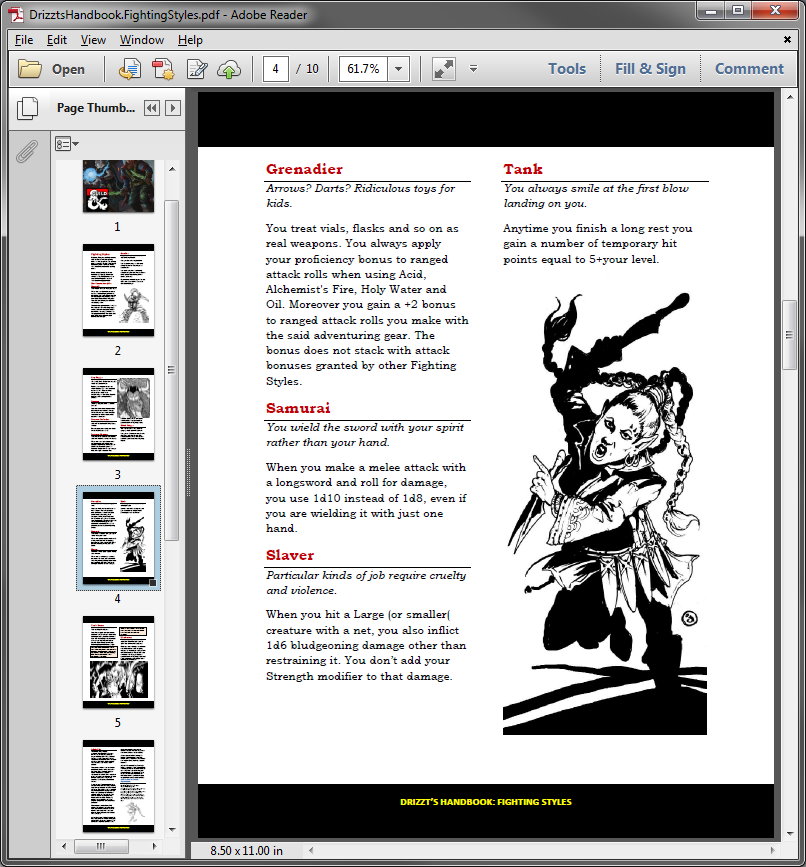The image size is (806, 867).
Task: Open the Comment pane
Action: (x=749, y=69)
